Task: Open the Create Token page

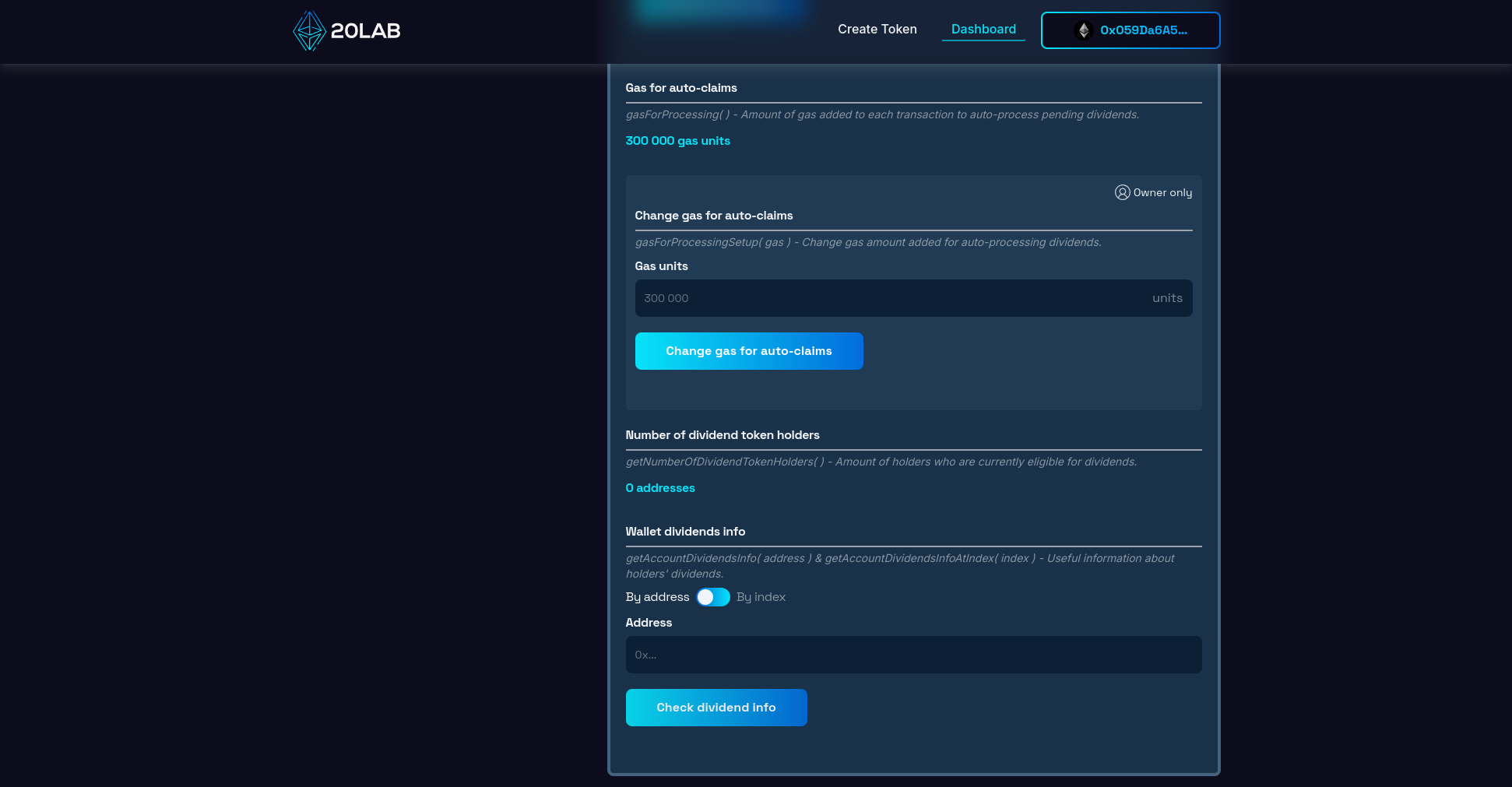Action: point(877,30)
